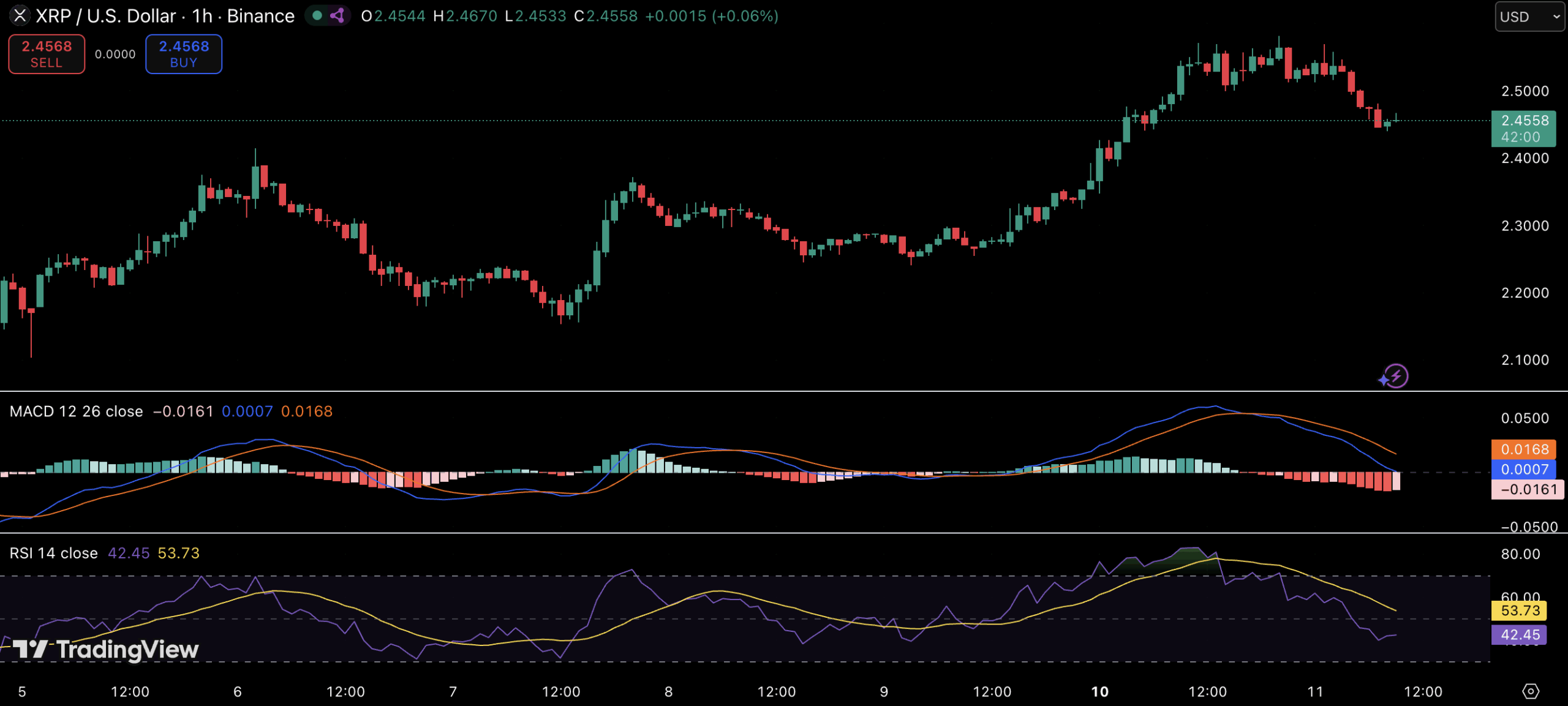Viewport: 1568px width, 706px height.
Task: Click the RSI 14 close legend
Action: tap(53, 553)
